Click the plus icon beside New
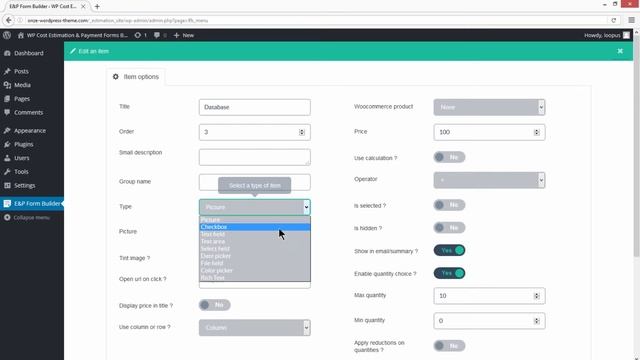Image resolution: width=640 pixels, height=360 pixels. point(176,35)
